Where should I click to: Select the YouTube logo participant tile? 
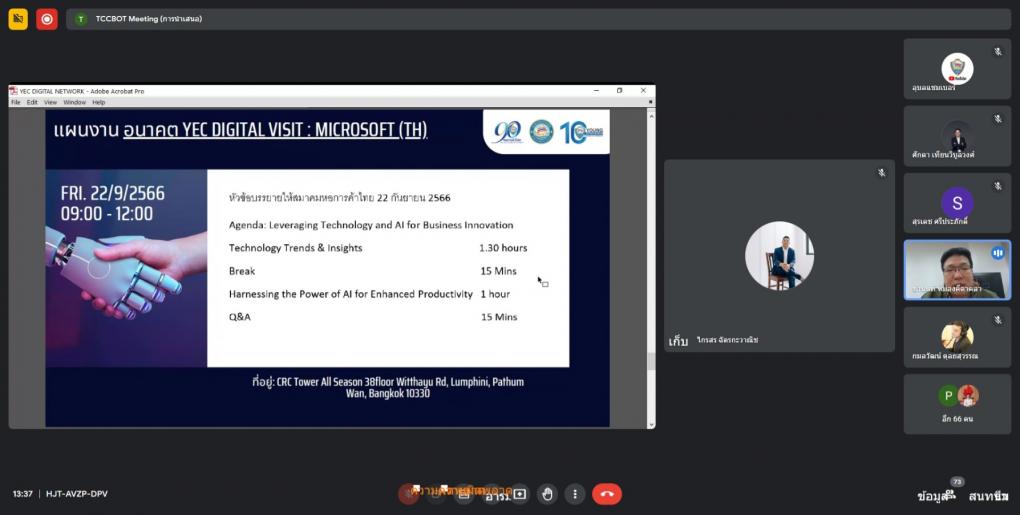pyautogui.click(x=957, y=69)
